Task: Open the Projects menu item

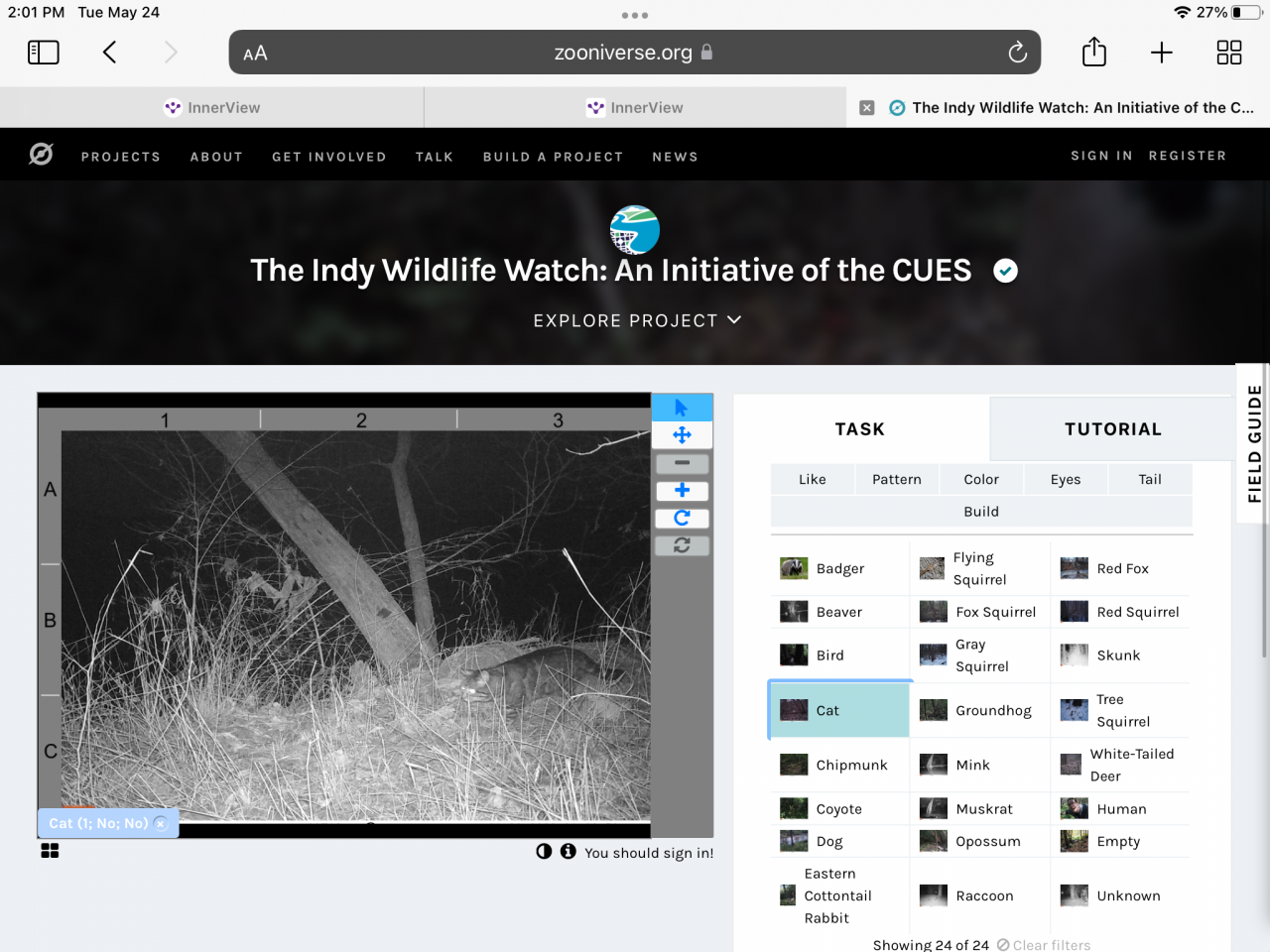Action: 121,157
